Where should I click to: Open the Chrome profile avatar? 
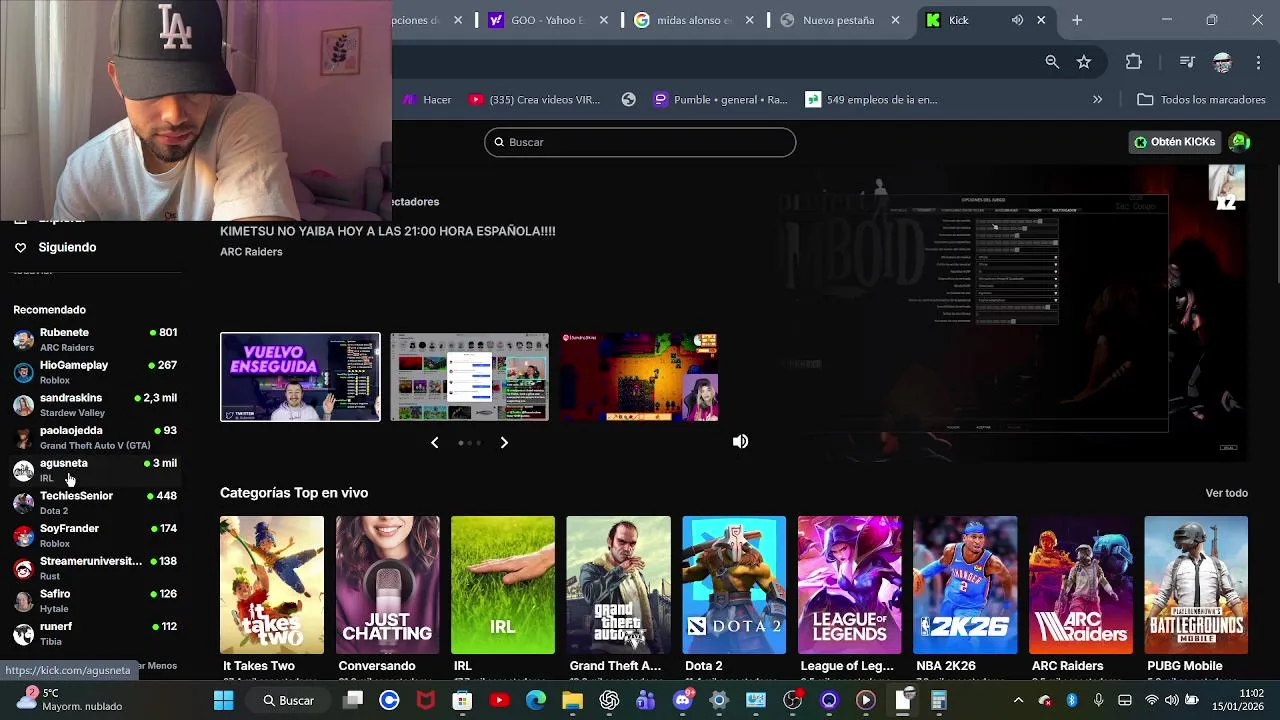coord(1222,62)
